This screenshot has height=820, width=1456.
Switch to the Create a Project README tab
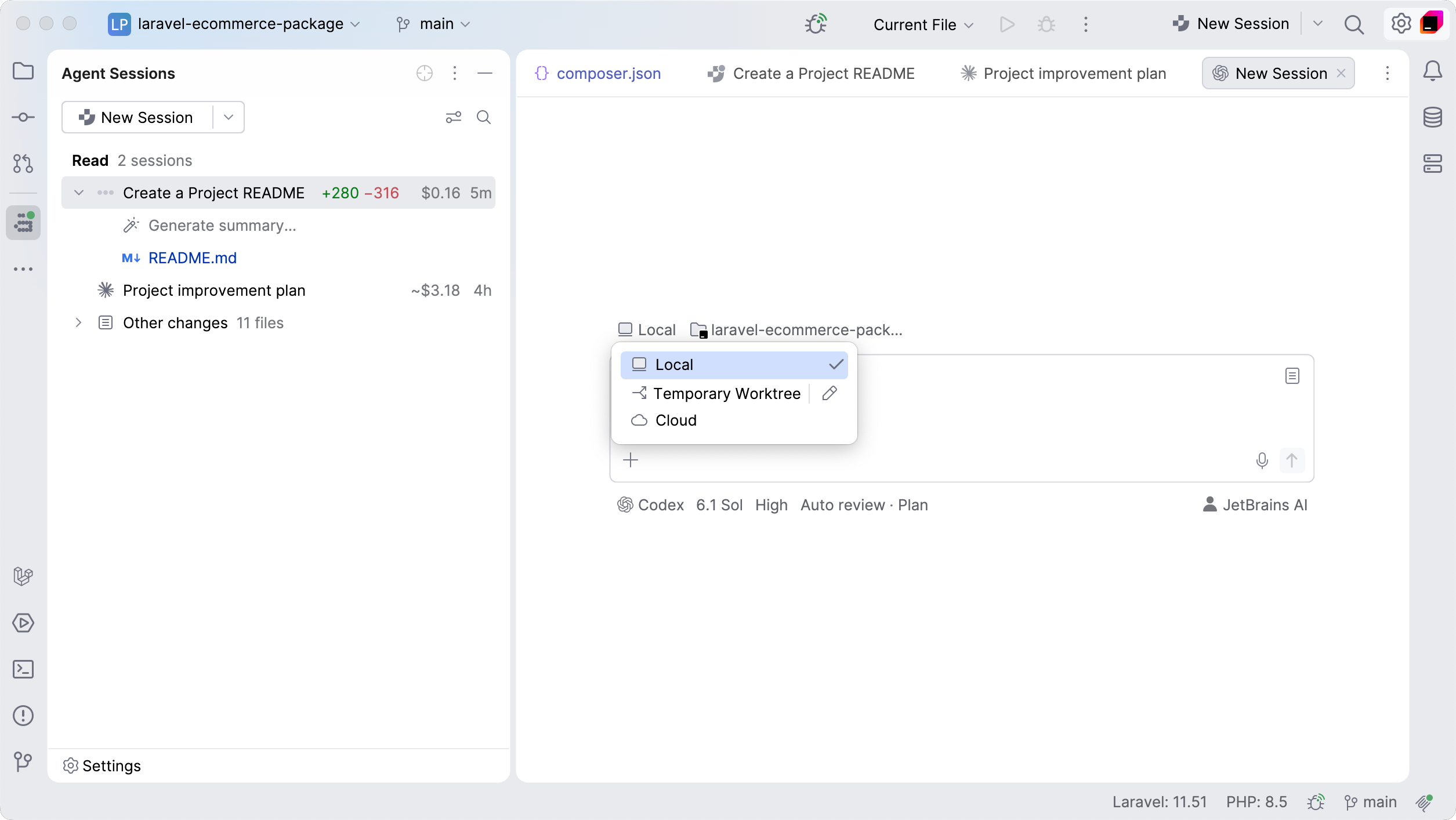(811, 74)
